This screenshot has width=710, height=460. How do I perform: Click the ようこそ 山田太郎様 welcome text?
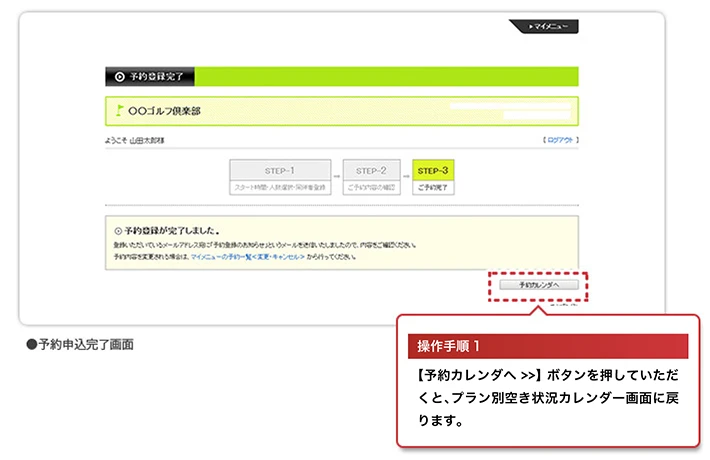(134, 141)
